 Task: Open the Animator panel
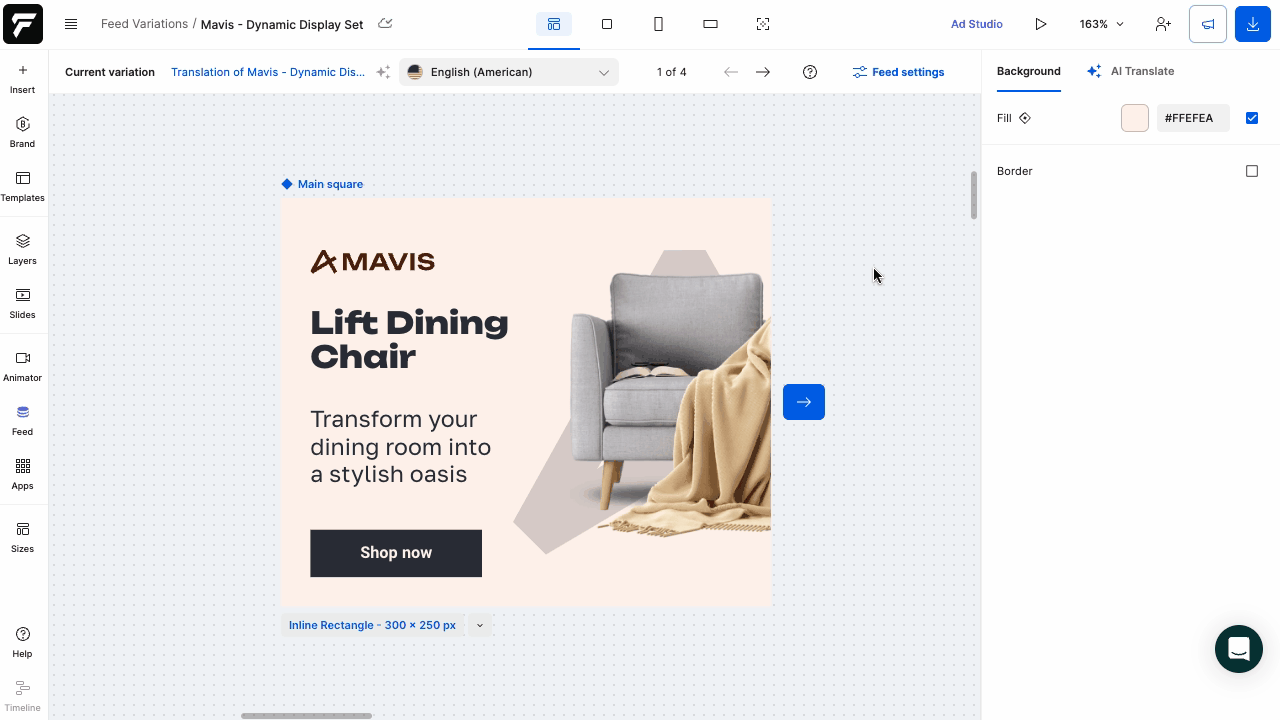pos(22,366)
